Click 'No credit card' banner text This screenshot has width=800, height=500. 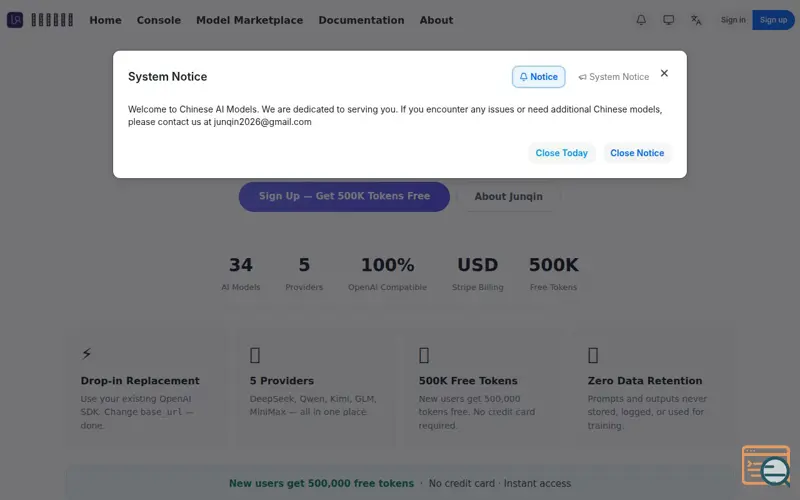[462, 483]
